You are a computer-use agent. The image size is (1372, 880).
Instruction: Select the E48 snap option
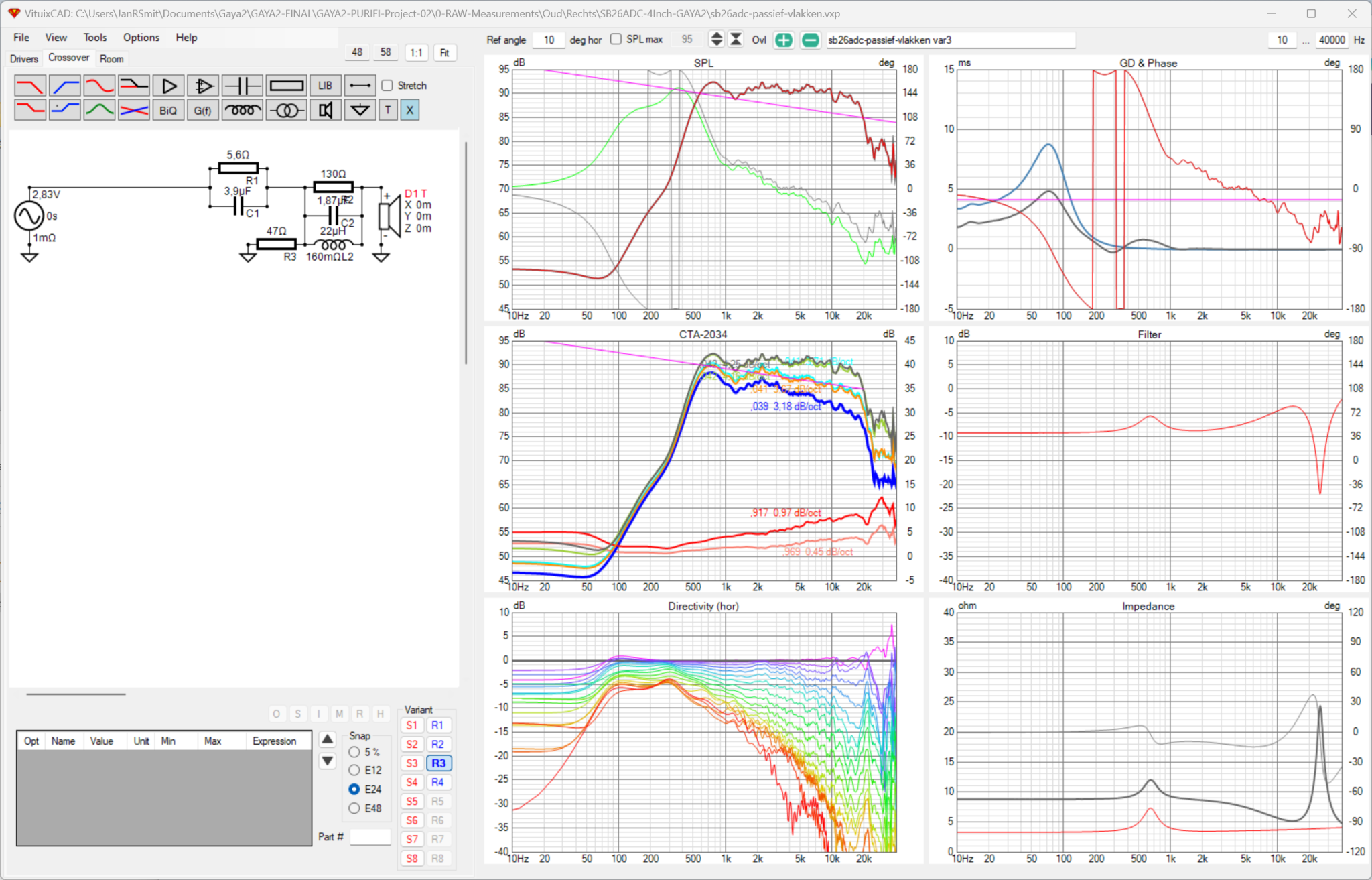[x=354, y=808]
